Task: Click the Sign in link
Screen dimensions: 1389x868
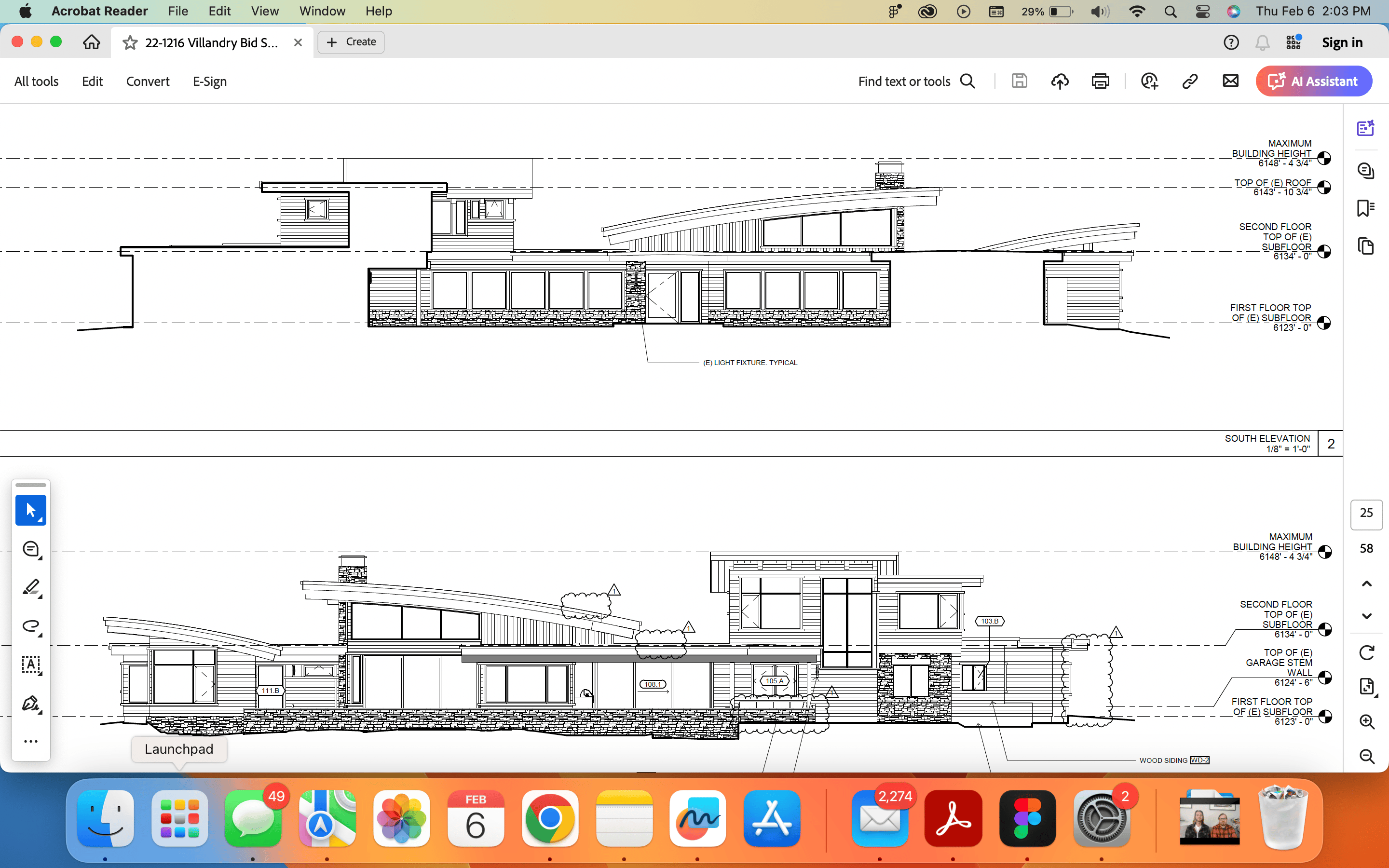Action: coord(1341,42)
